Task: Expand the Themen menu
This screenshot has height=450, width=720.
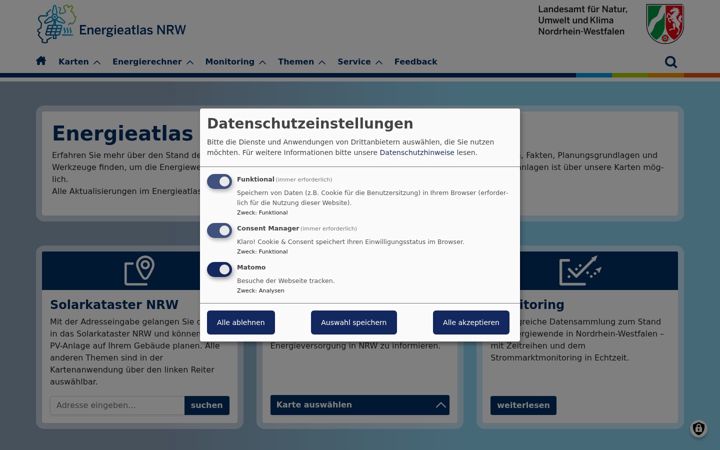Action: coord(301,62)
